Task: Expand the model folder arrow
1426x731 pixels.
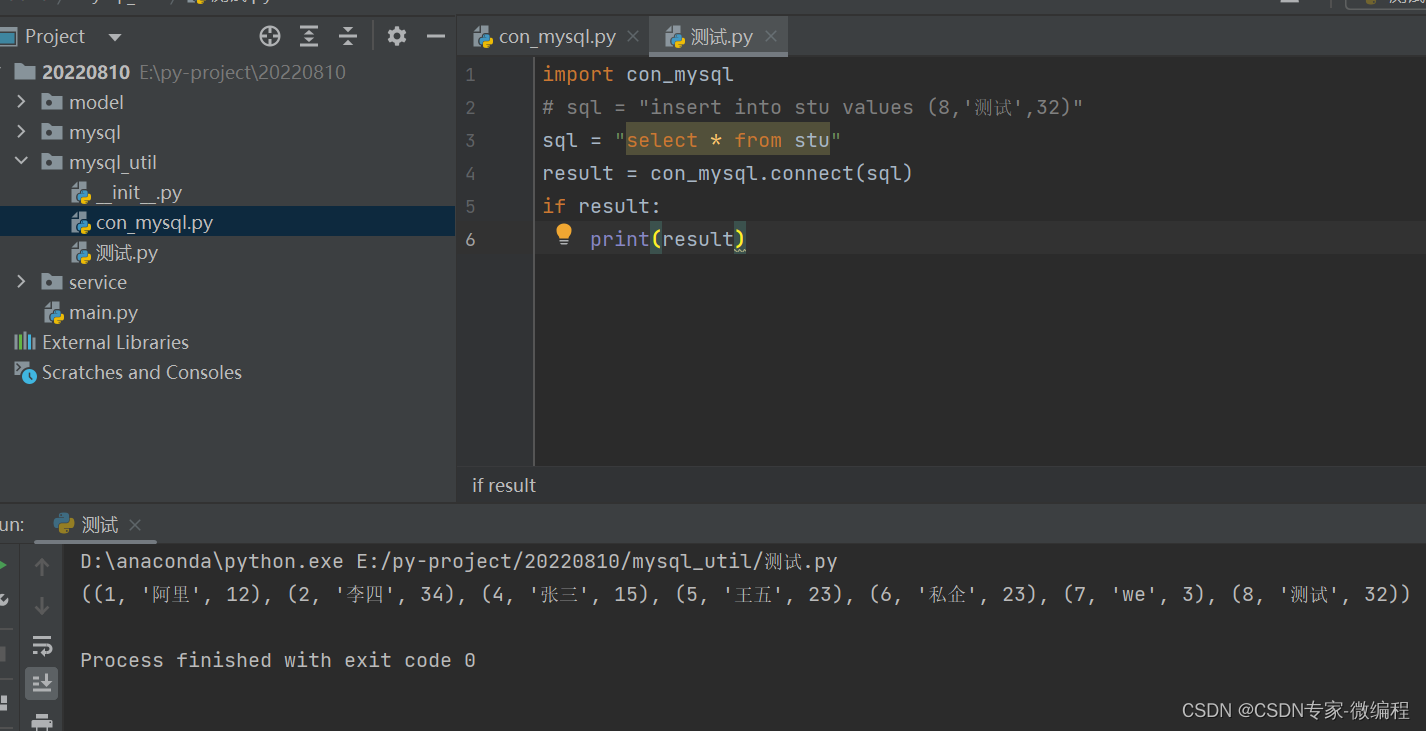Action: (x=21, y=102)
